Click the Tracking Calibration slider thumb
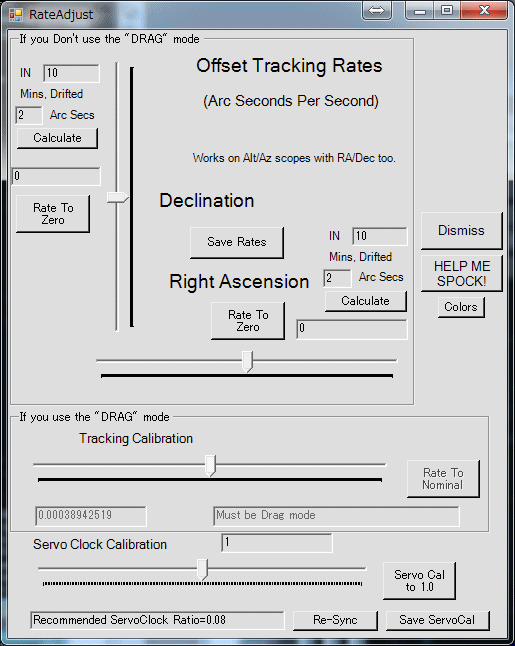Image resolution: width=515 pixels, height=646 pixels. click(211, 466)
